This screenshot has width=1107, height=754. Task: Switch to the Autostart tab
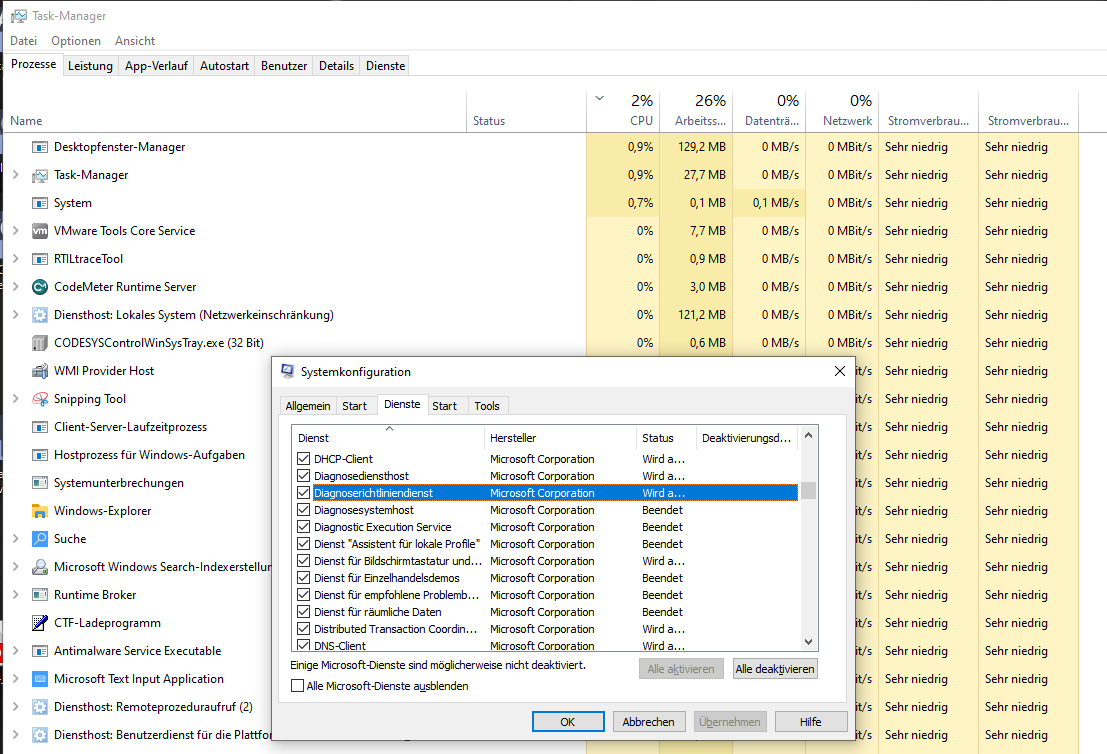coord(225,66)
